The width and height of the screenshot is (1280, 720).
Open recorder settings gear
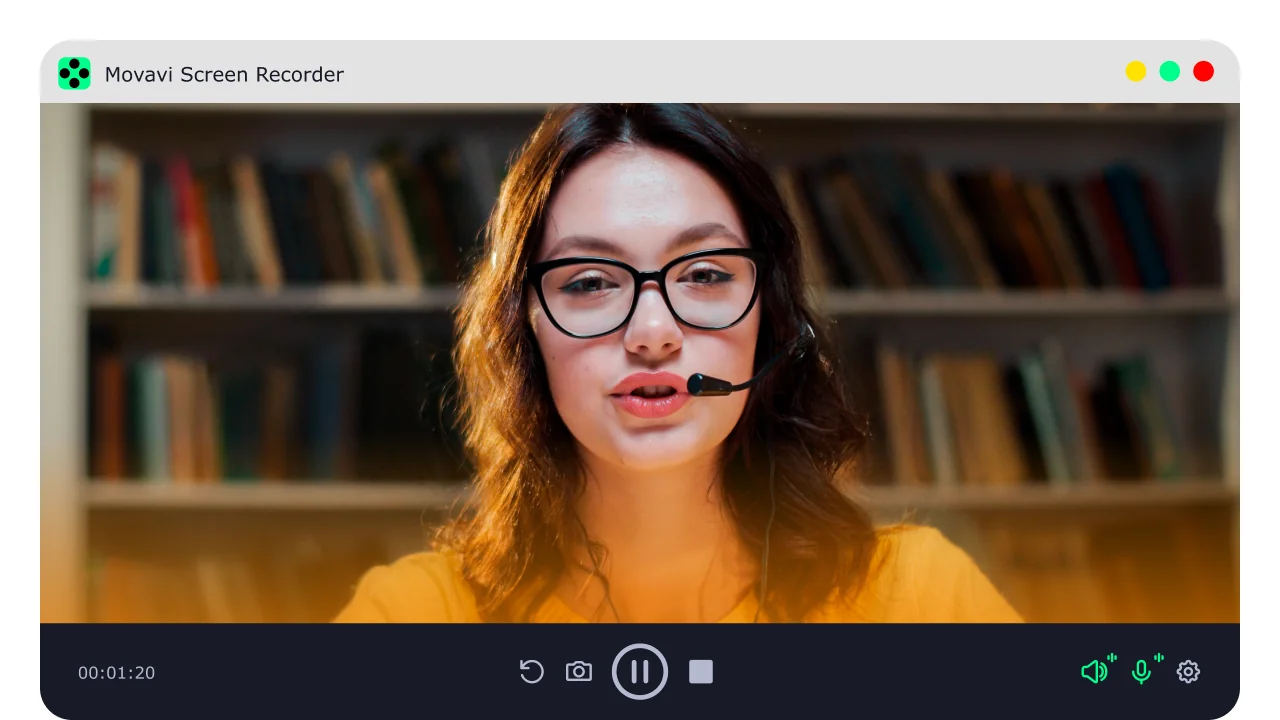(1188, 671)
